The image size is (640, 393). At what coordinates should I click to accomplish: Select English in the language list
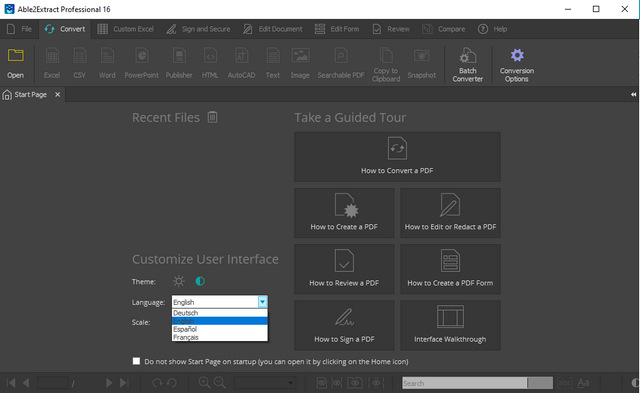pyautogui.click(x=220, y=321)
